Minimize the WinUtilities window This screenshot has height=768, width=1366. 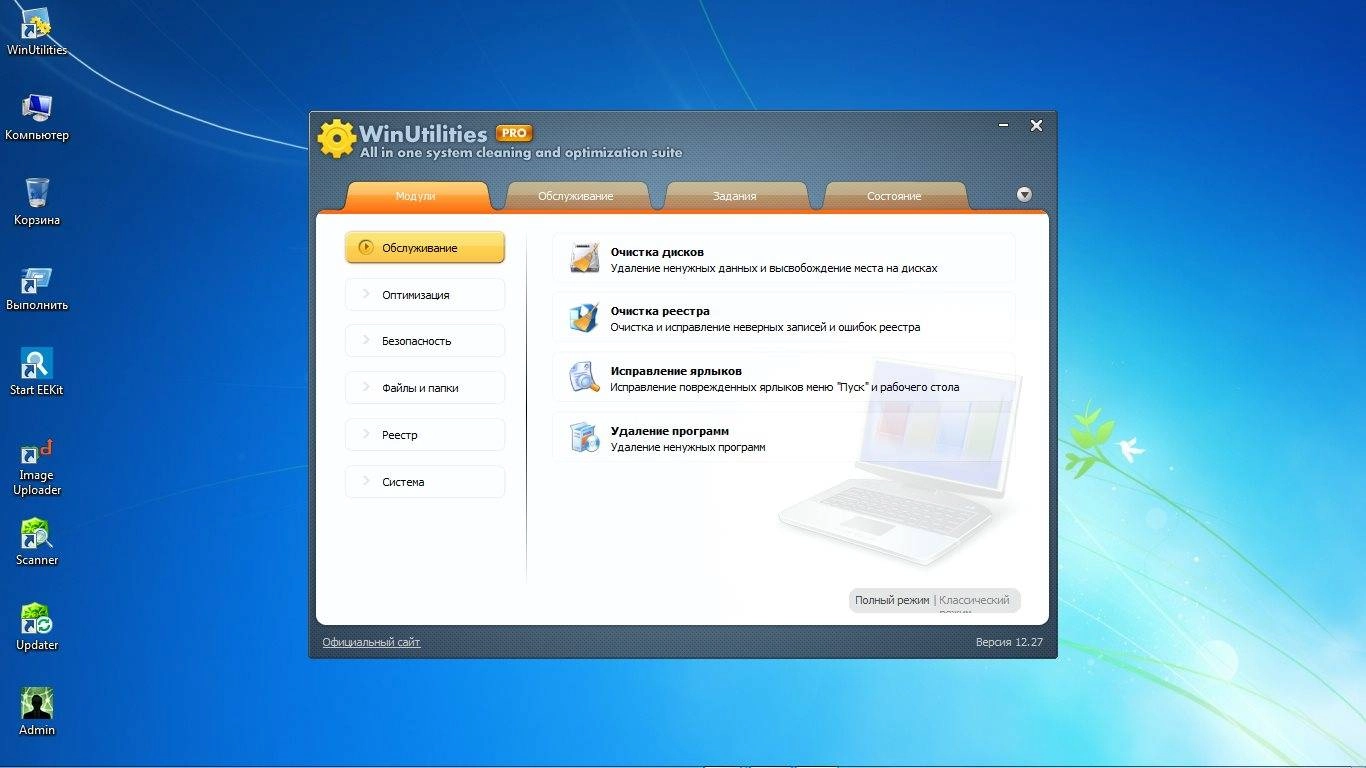pyautogui.click(x=1003, y=126)
